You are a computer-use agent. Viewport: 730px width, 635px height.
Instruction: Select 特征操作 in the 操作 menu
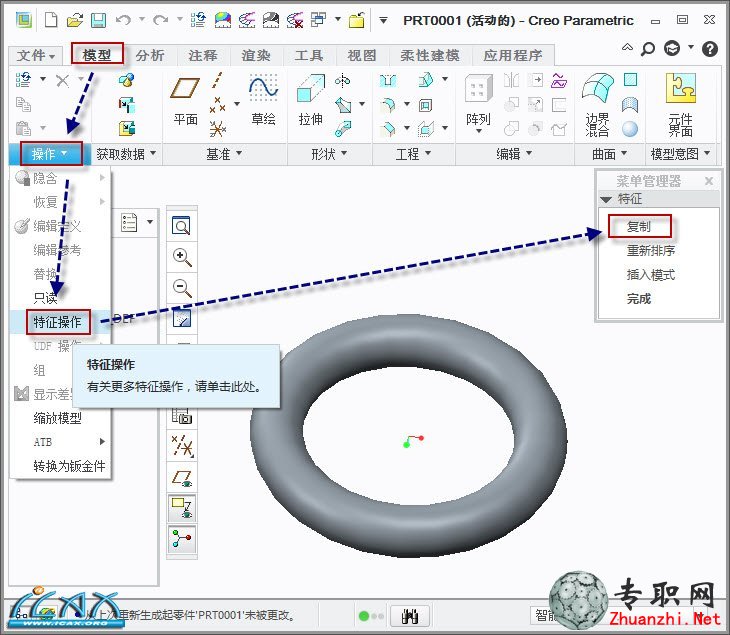58,322
